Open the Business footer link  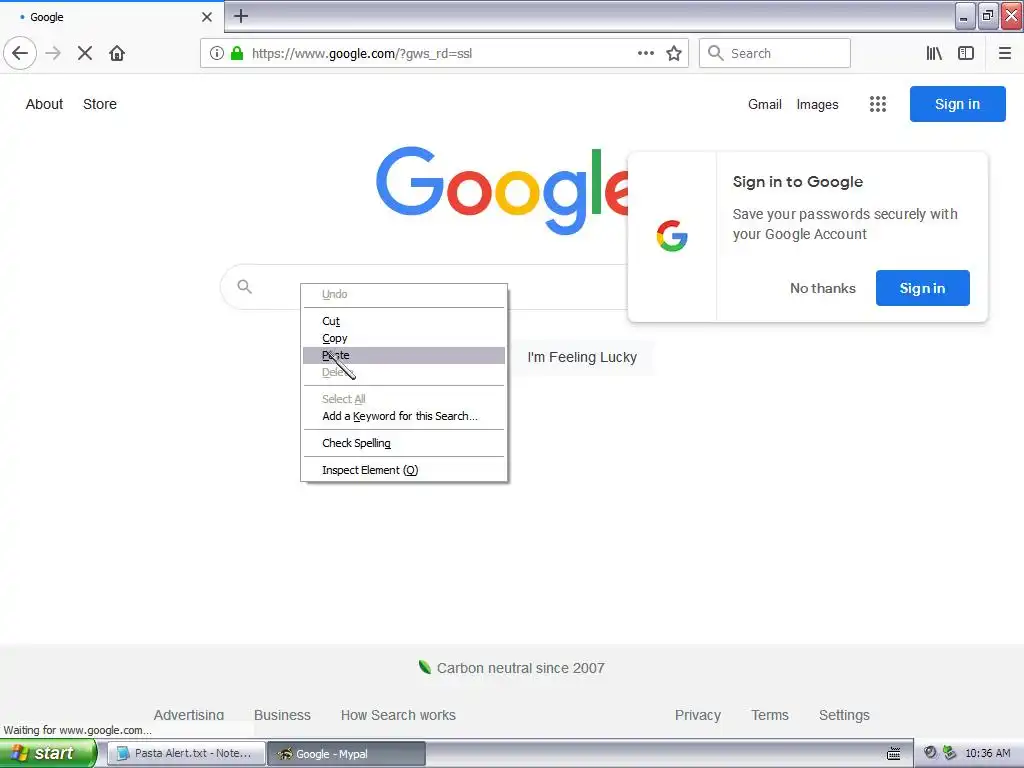click(x=282, y=715)
